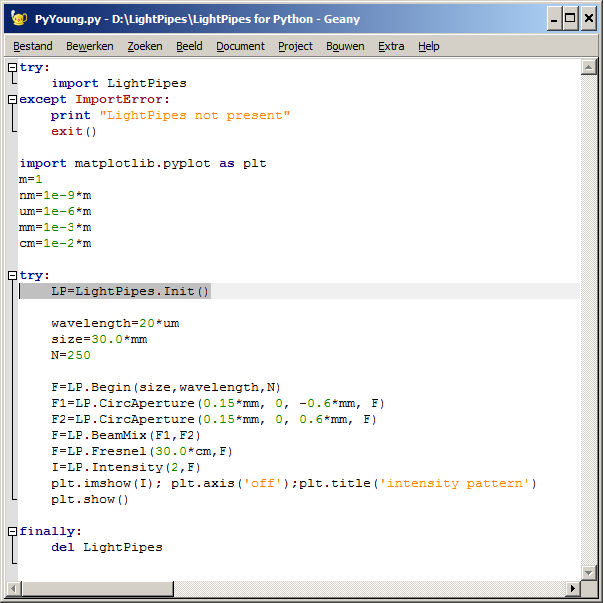Screen dimensions: 604x603
Task: Click the line 'cm=1e-2*m'
Action: (x=55, y=244)
